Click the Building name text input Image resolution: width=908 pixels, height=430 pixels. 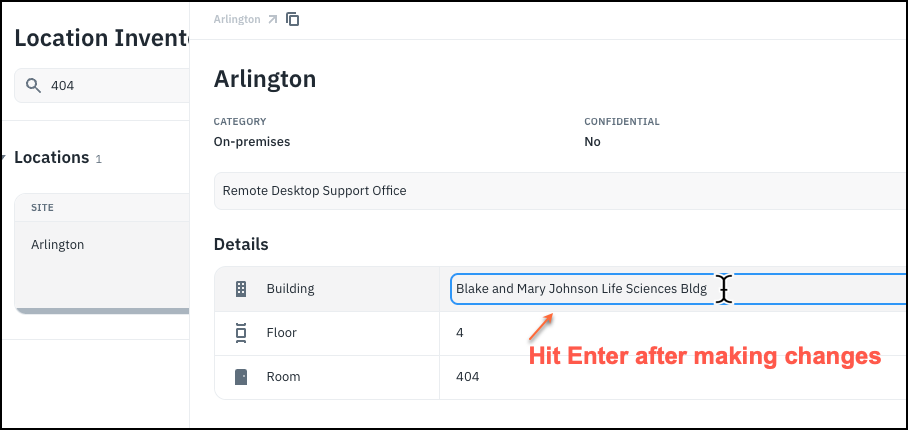click(x=580, y=289)
